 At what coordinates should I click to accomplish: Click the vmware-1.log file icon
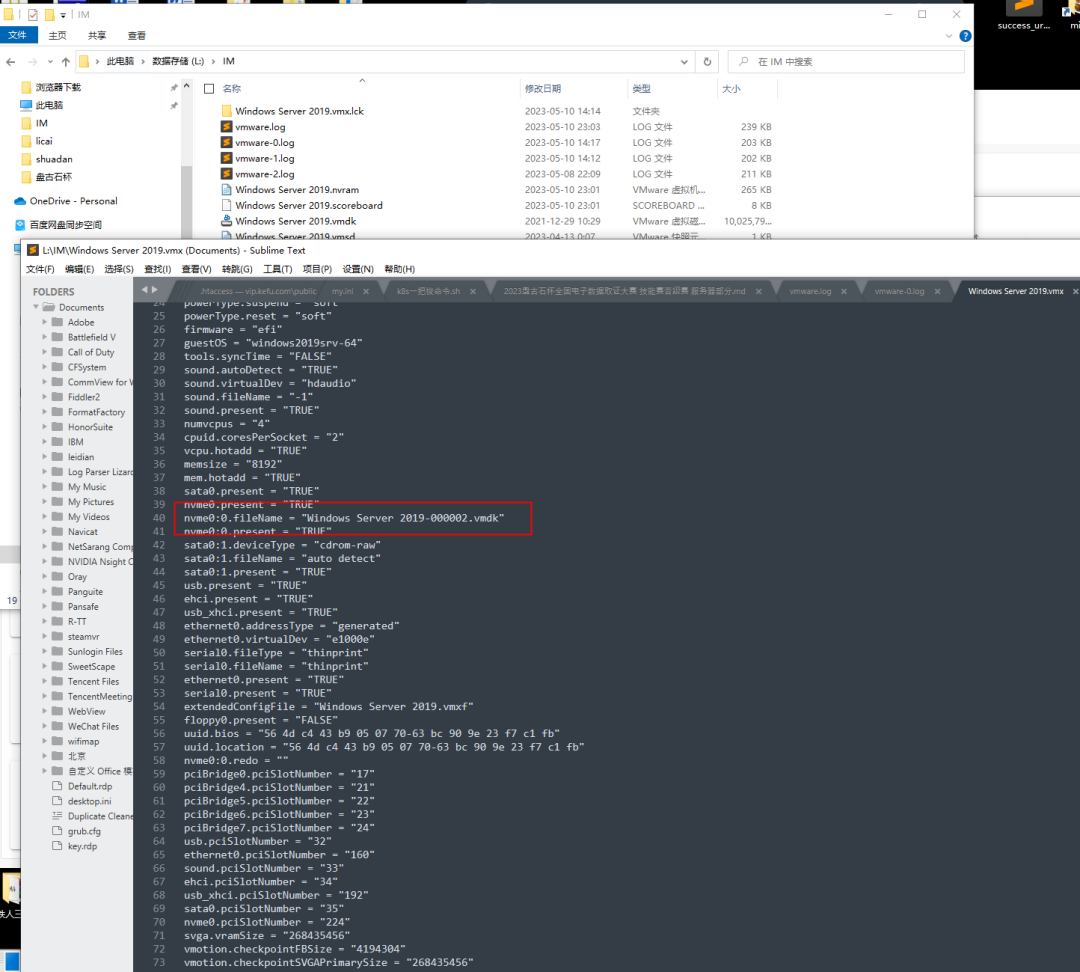pyautogui.click(x=226, y=158)
